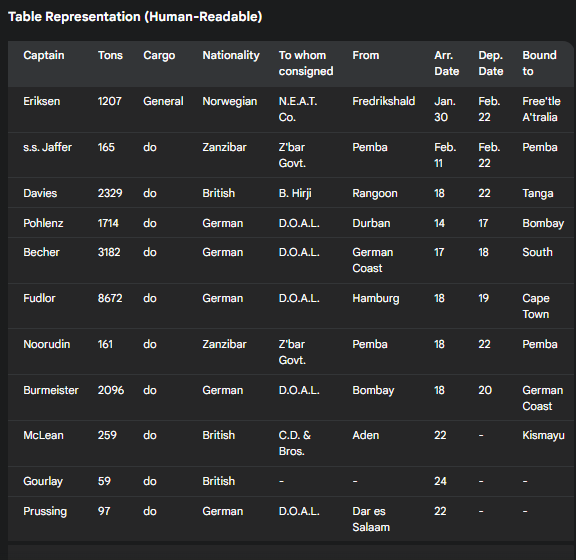Click consignee 'C.D. & Bros.'
Viewport: 576px width, 560px height.
click(x=295, y=443)
